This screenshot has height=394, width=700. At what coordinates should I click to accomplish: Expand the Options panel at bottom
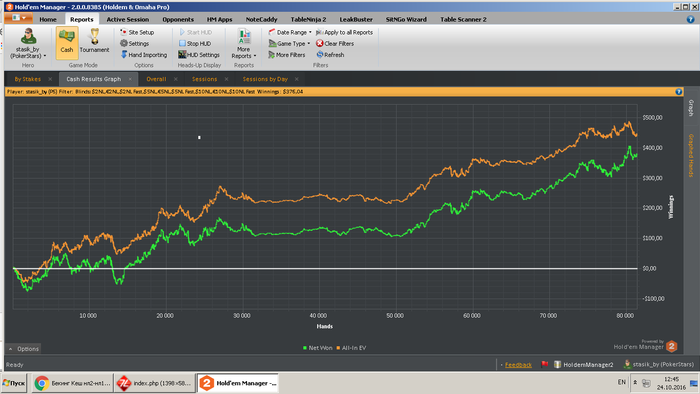click(x=24, y=348)
